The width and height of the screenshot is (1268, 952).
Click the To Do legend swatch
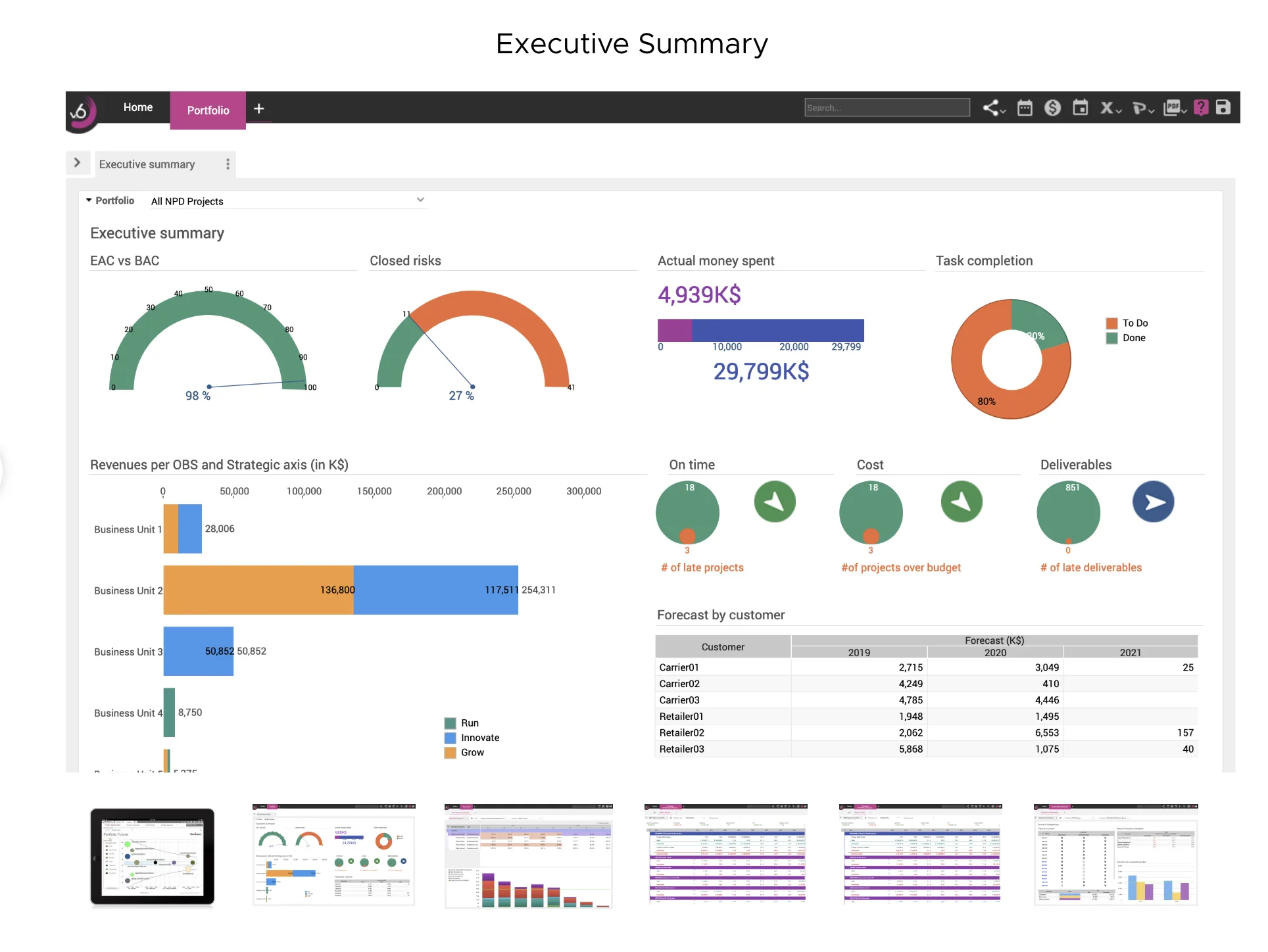(1111, 323)
